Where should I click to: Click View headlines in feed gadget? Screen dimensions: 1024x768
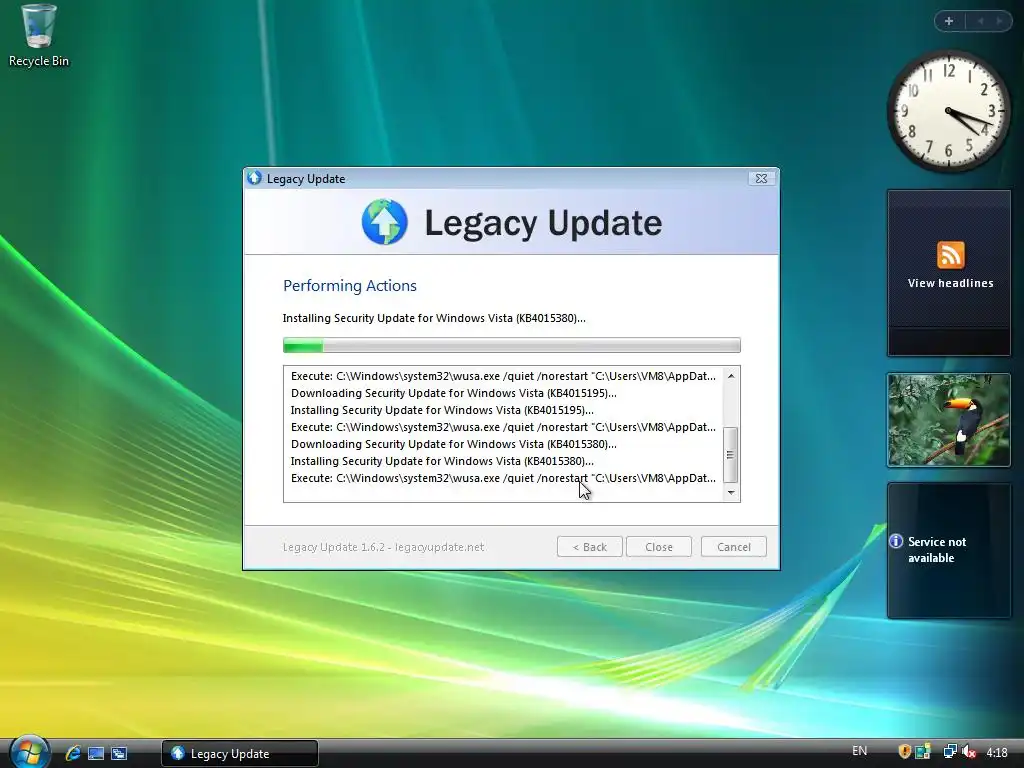(950, 283)
